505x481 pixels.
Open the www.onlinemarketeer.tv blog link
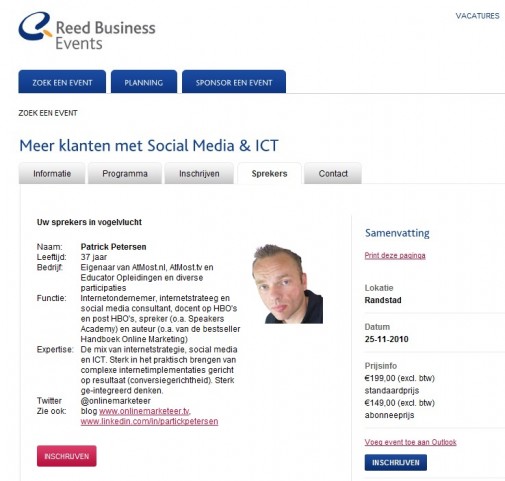145,411
